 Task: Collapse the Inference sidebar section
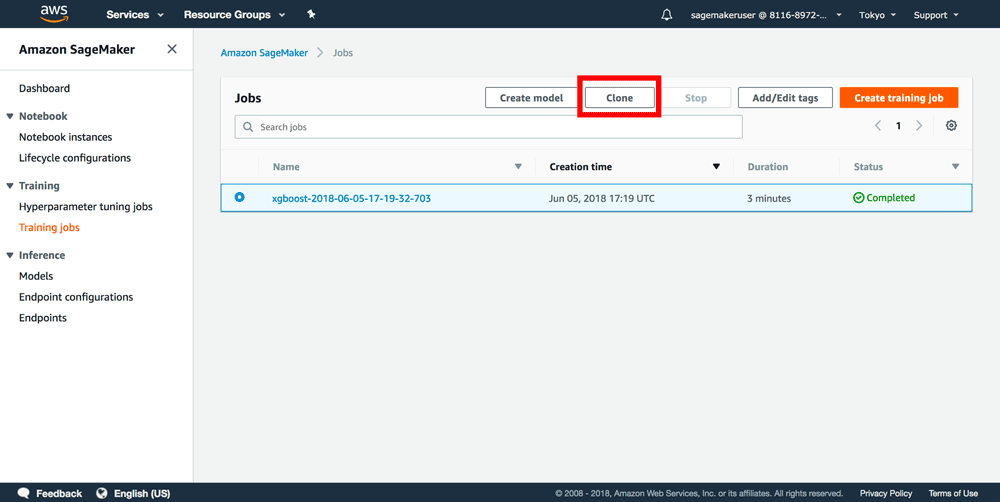[x=10, y=255]
